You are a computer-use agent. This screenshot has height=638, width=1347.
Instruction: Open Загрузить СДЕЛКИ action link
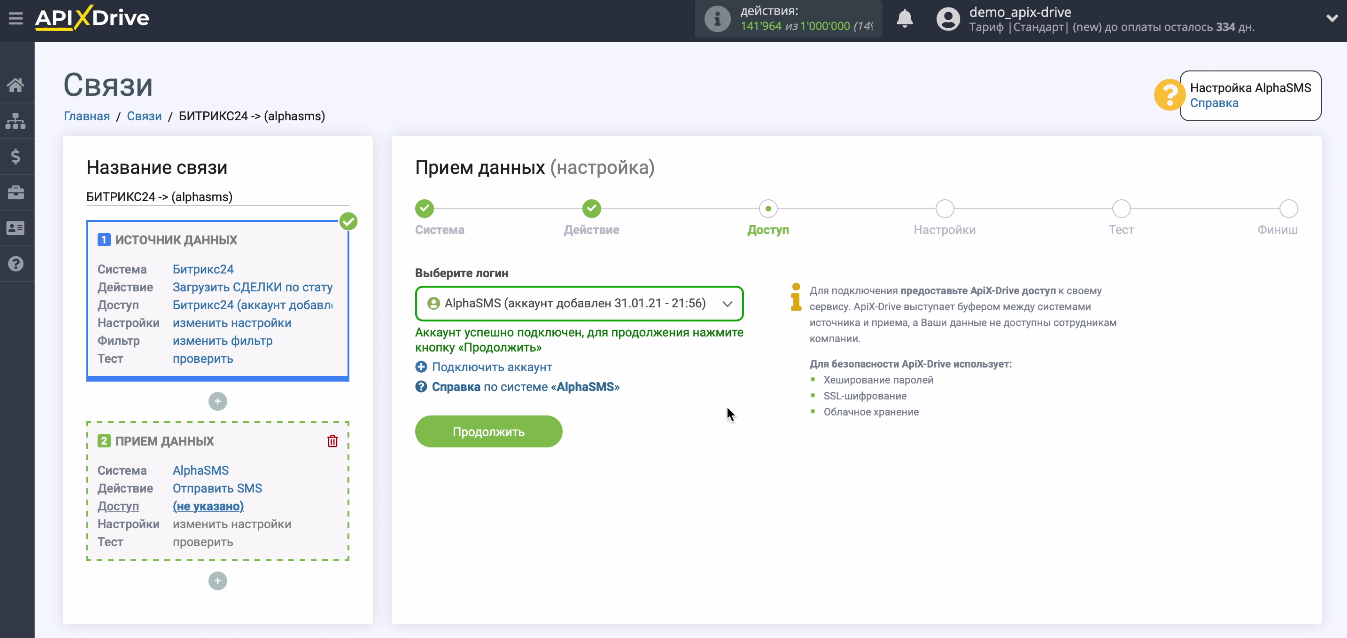[253, 287]
